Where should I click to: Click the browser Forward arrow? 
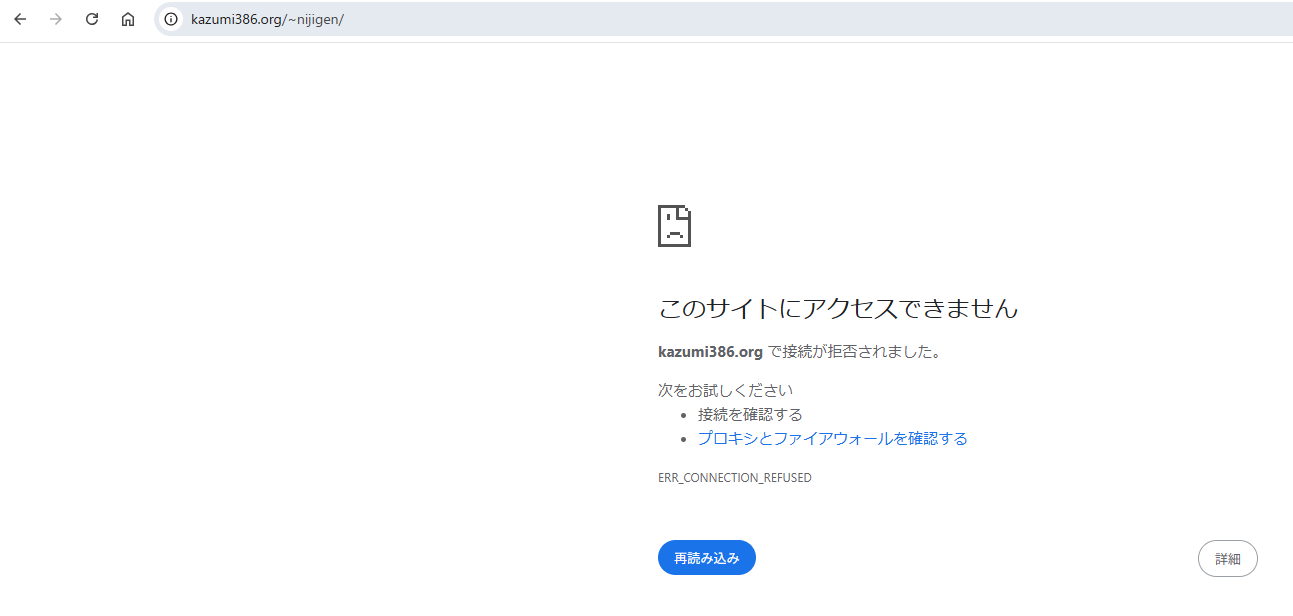coord(56,19)
